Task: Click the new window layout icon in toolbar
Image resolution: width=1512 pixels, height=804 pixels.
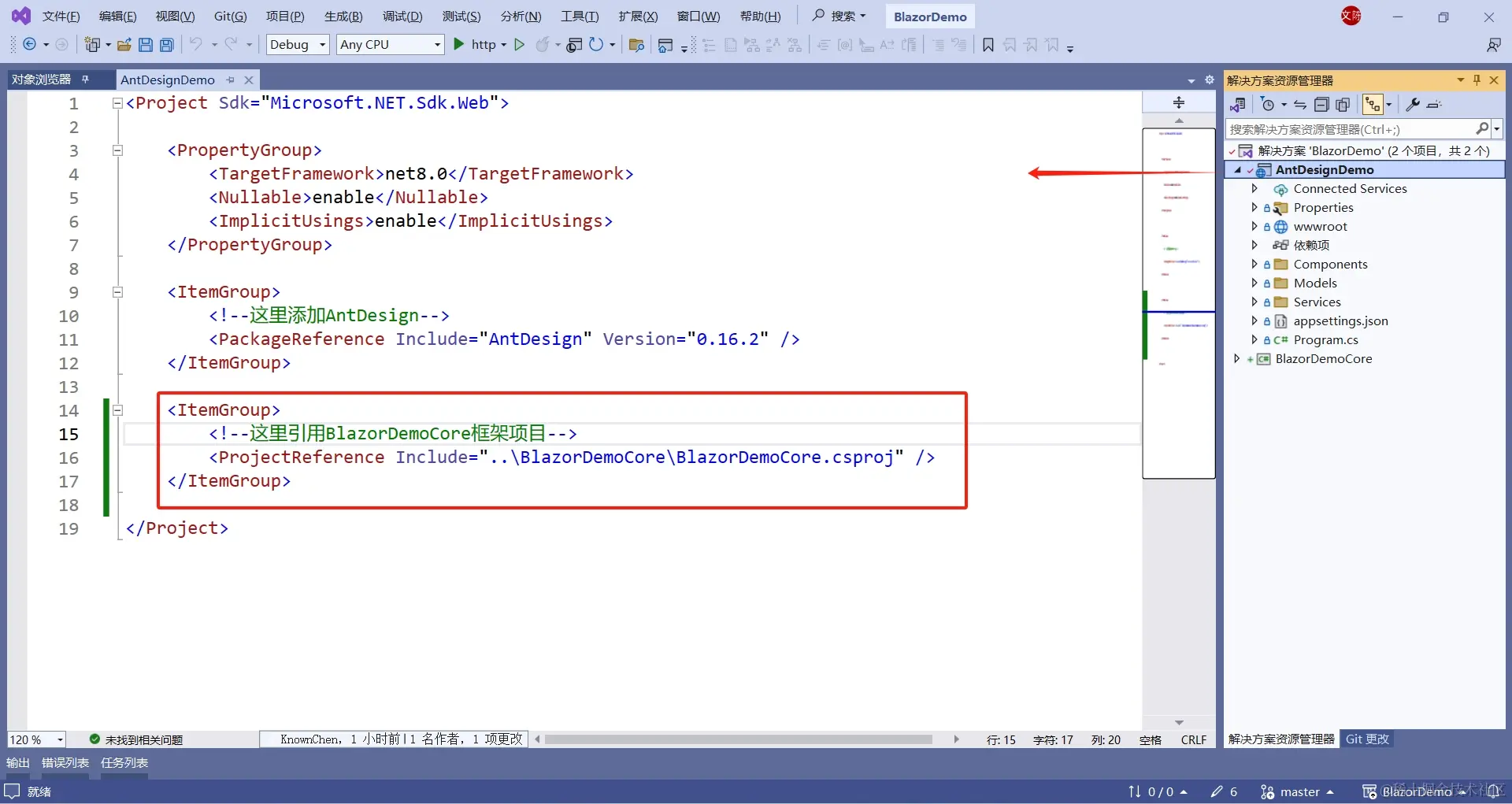Action: [665, 45]
